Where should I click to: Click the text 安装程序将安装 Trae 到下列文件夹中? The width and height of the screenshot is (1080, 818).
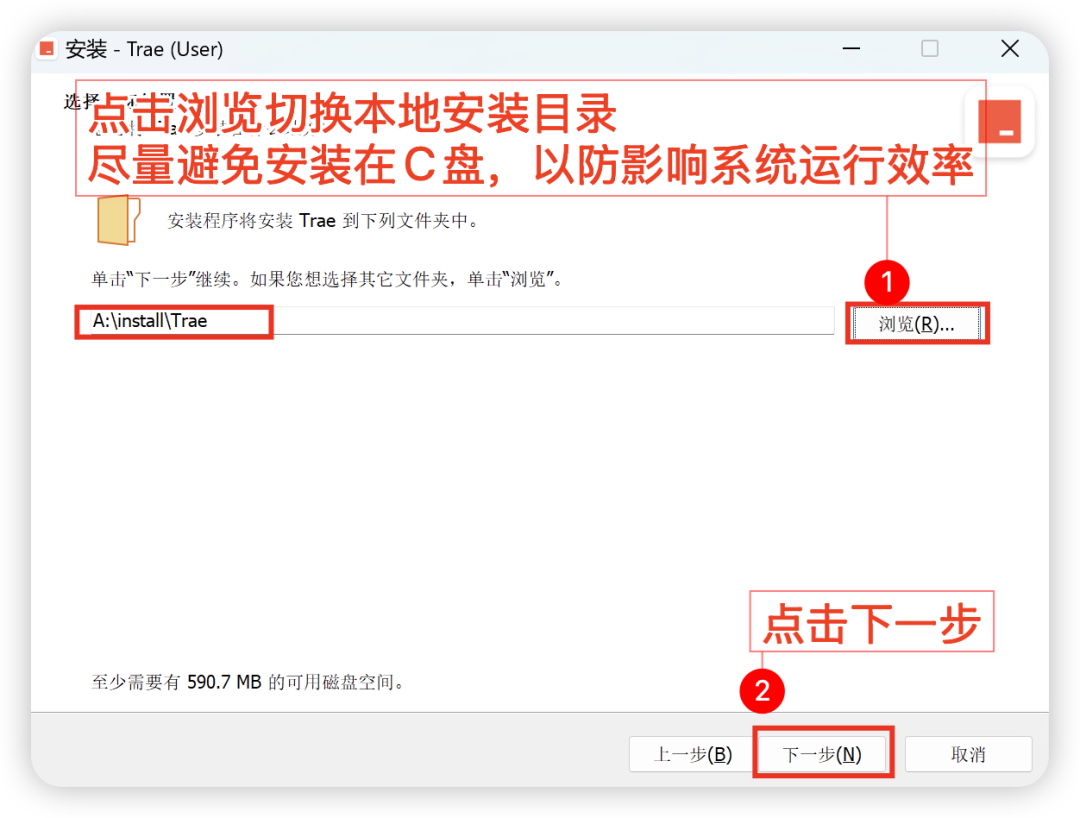[323, 221]
